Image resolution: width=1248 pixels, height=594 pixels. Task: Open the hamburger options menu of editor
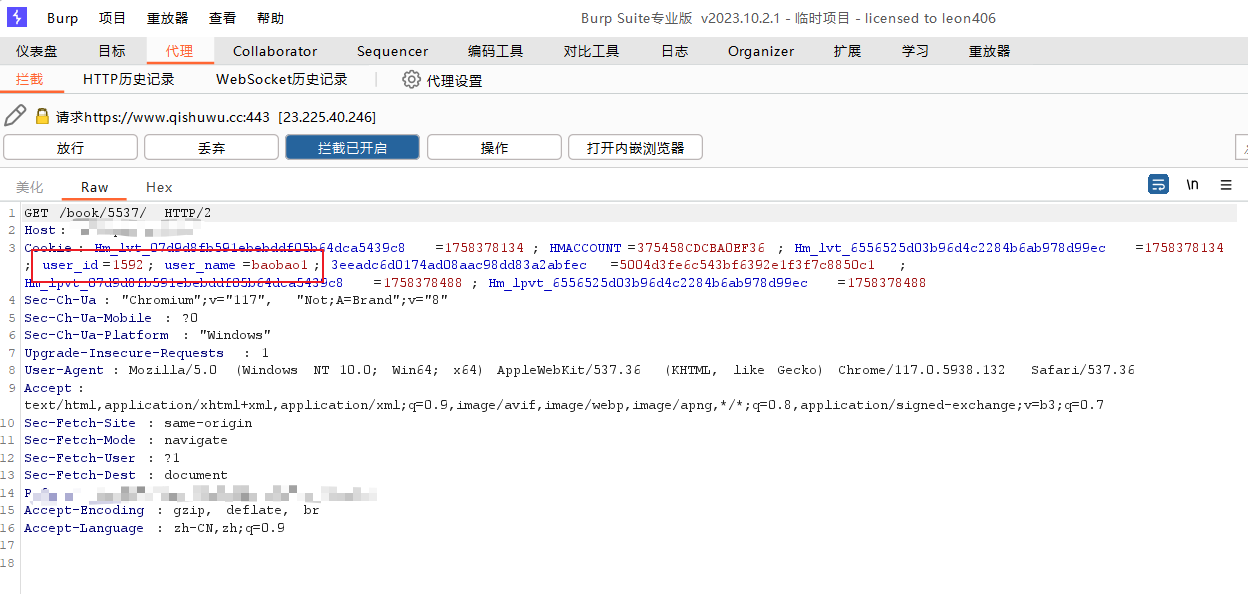click(1226, 184)
